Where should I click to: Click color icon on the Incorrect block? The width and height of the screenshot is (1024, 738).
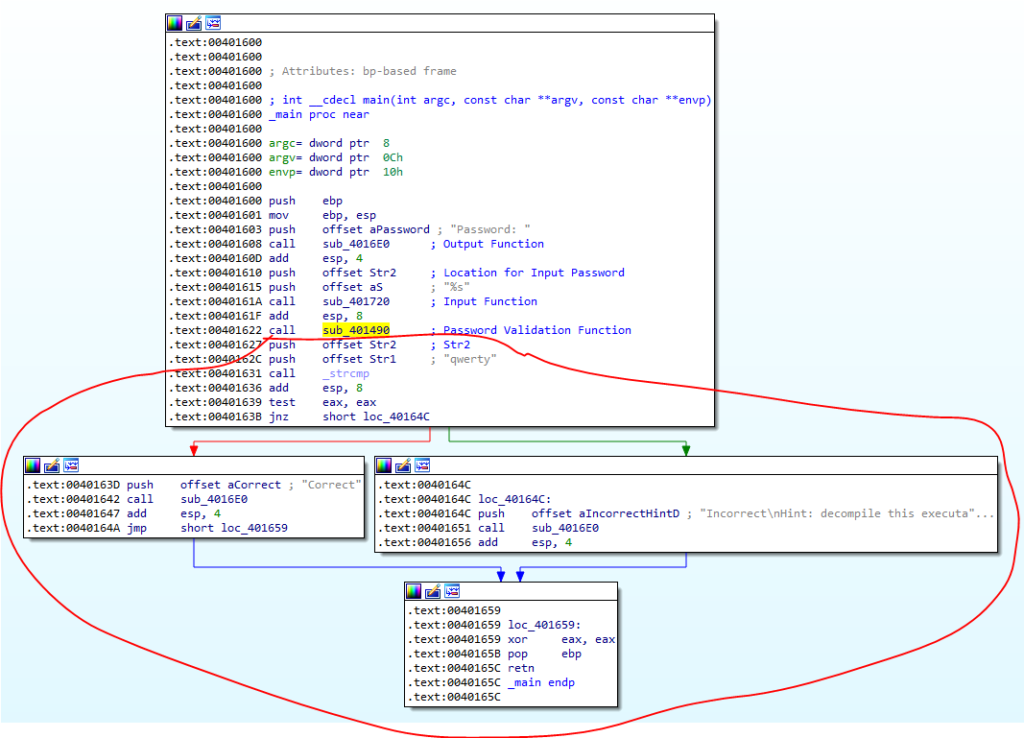point(384,465)
